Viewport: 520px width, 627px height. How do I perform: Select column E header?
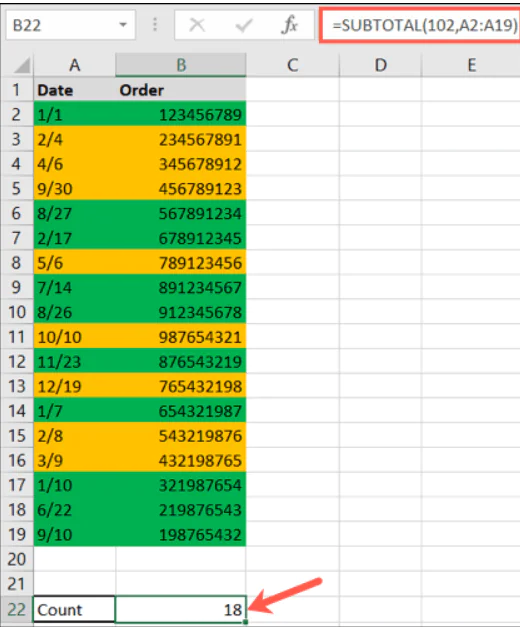click(471, 65)
